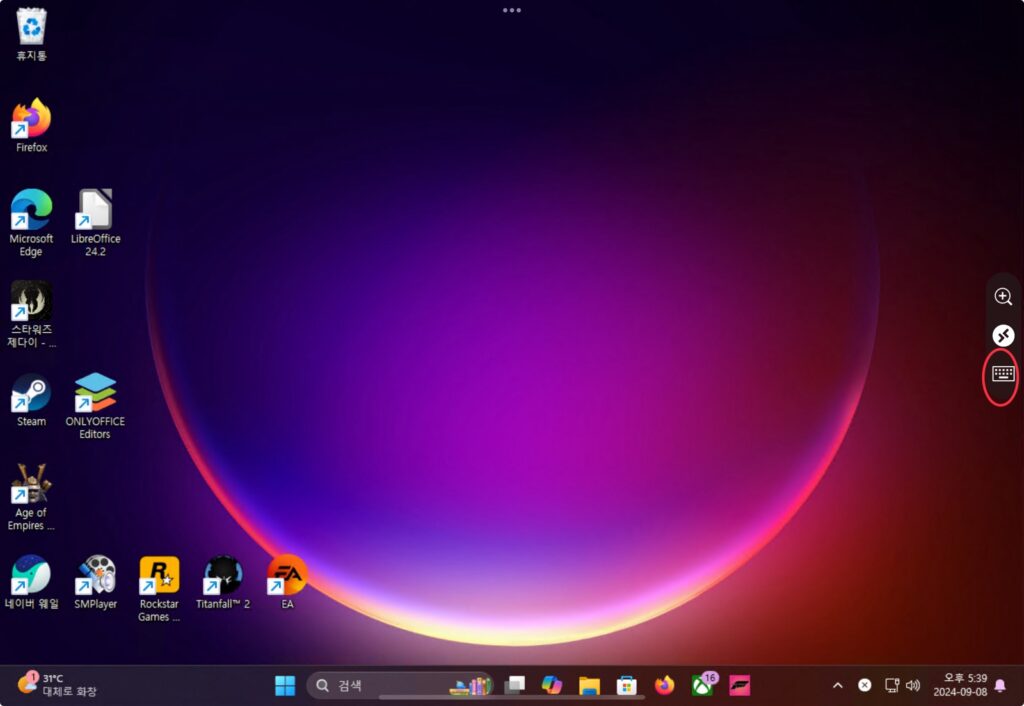1024x706 pixels.
Task: Open the red F1 game taskbar icon
Action: [739, 685]
